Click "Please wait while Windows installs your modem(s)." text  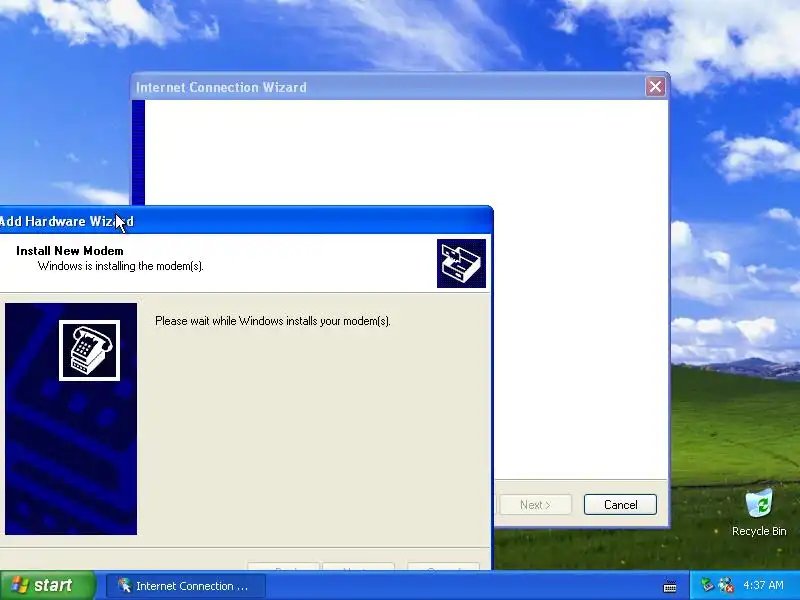(x=273, y=321)
